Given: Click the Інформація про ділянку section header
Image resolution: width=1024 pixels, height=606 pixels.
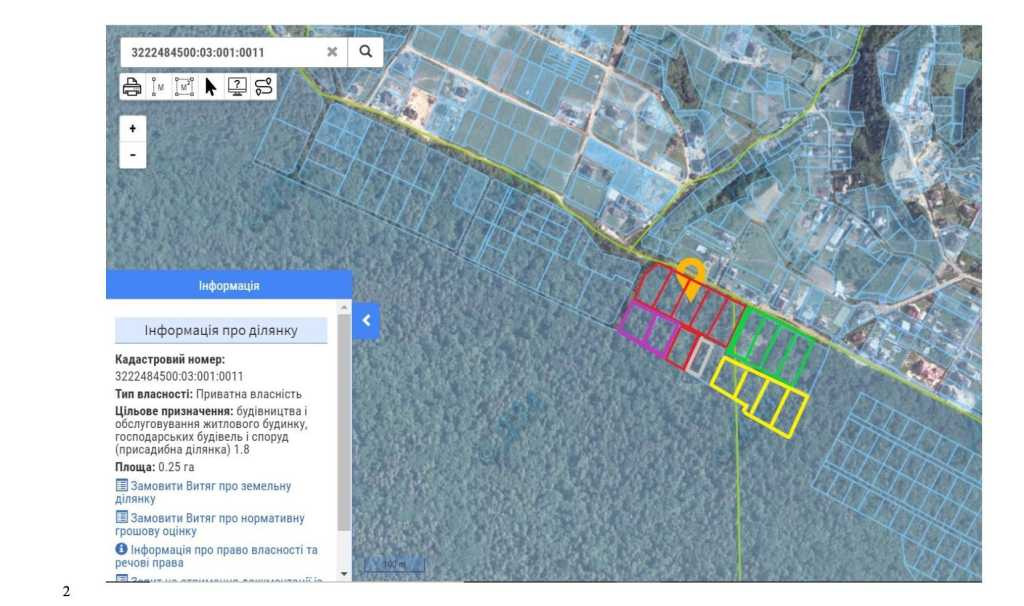Looking at the screenshot, I should click(221, 331).
